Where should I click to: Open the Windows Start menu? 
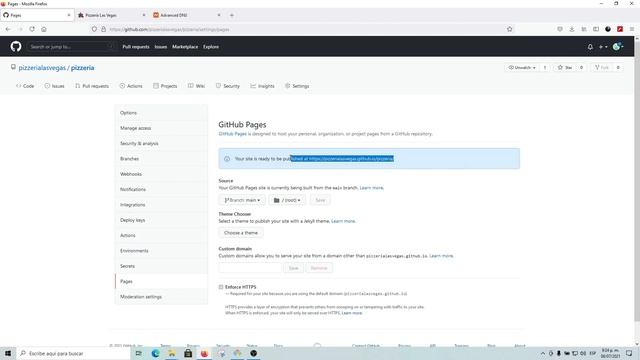tap(8, 353)
